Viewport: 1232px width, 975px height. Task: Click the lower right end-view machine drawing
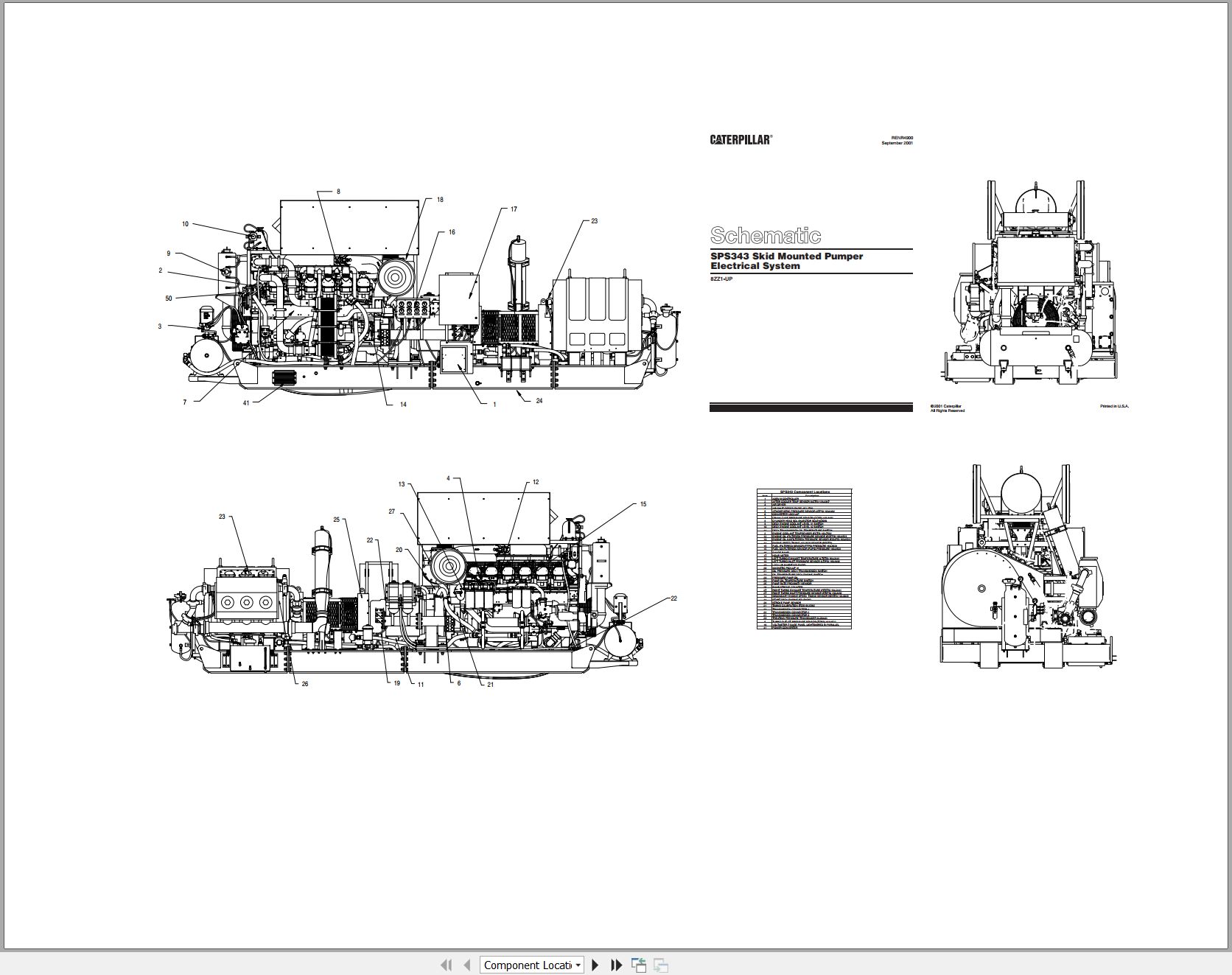pos(1030,565)
